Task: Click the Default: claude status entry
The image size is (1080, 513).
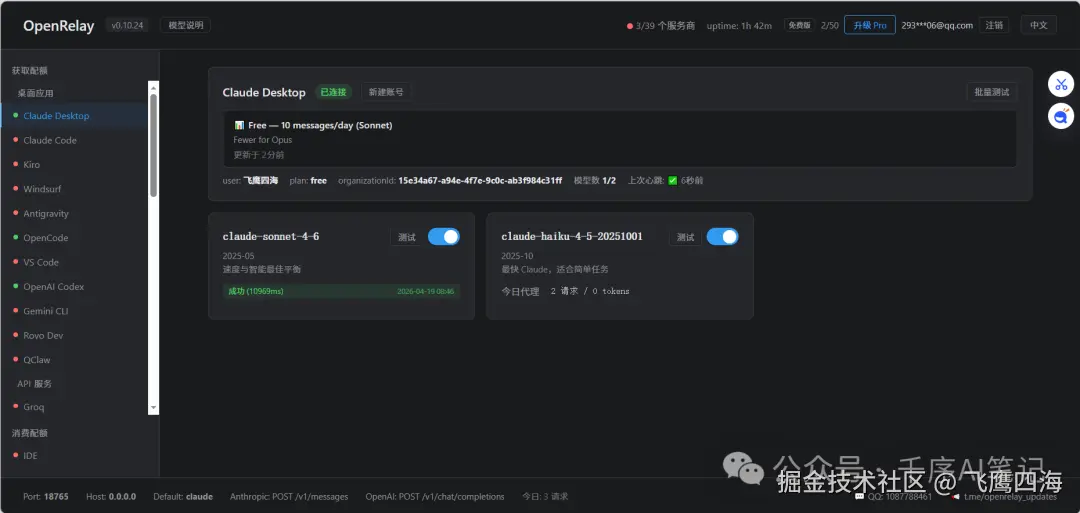Action: pyautogui.click(x=183, y=496)
